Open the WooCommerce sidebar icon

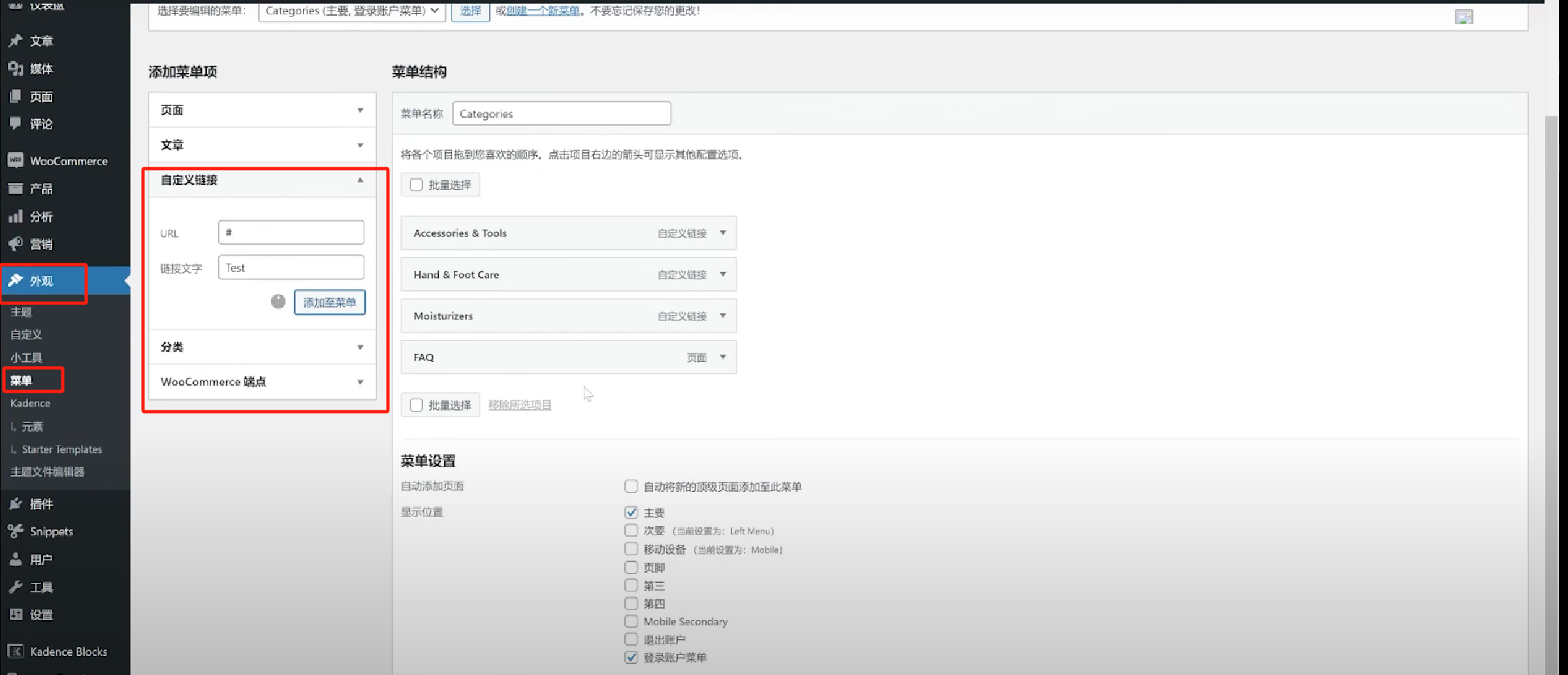tap(14, 161)
